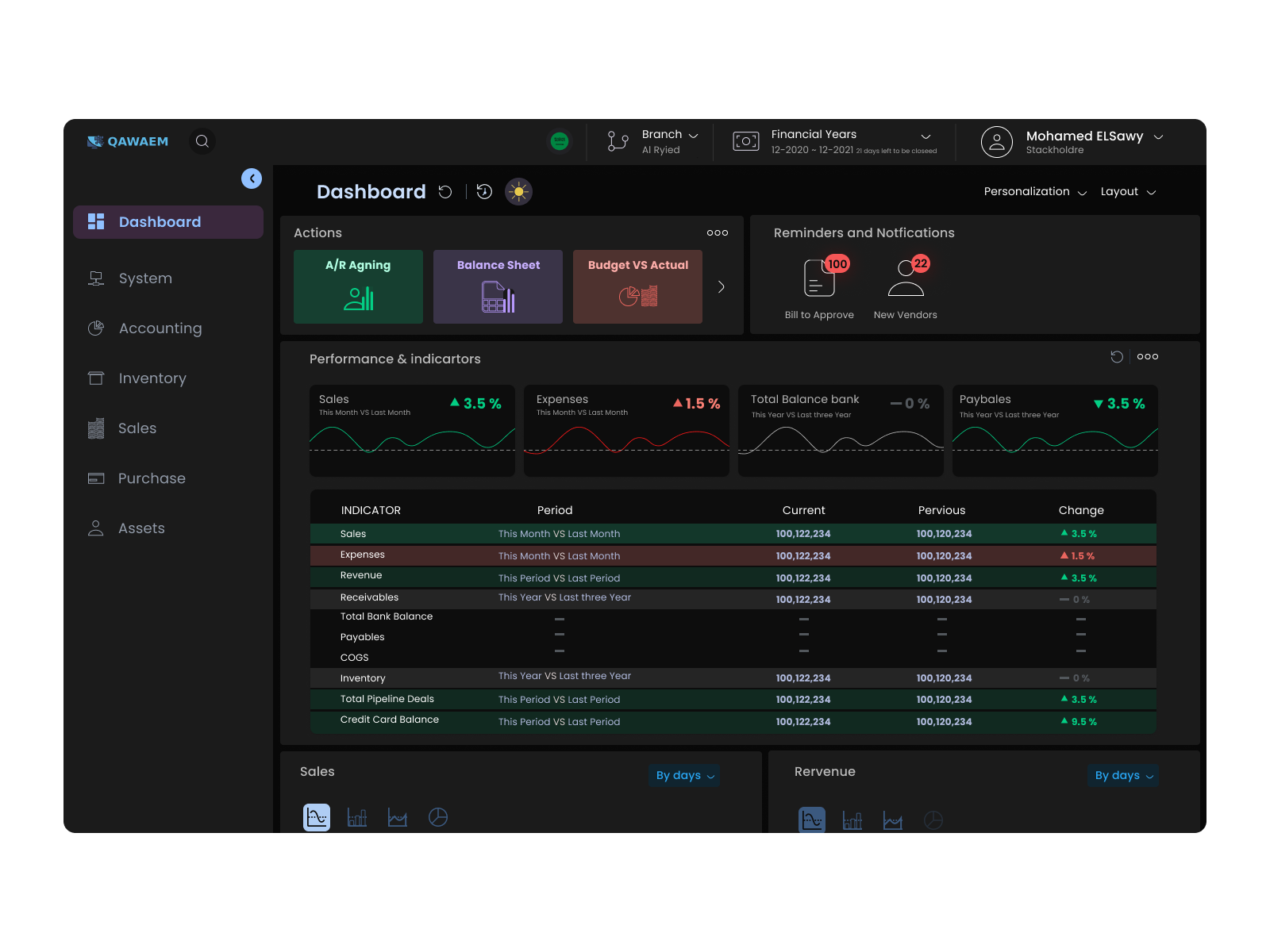
Task: Switch Revenue chart to area chart icon
Action: point(892,820)
